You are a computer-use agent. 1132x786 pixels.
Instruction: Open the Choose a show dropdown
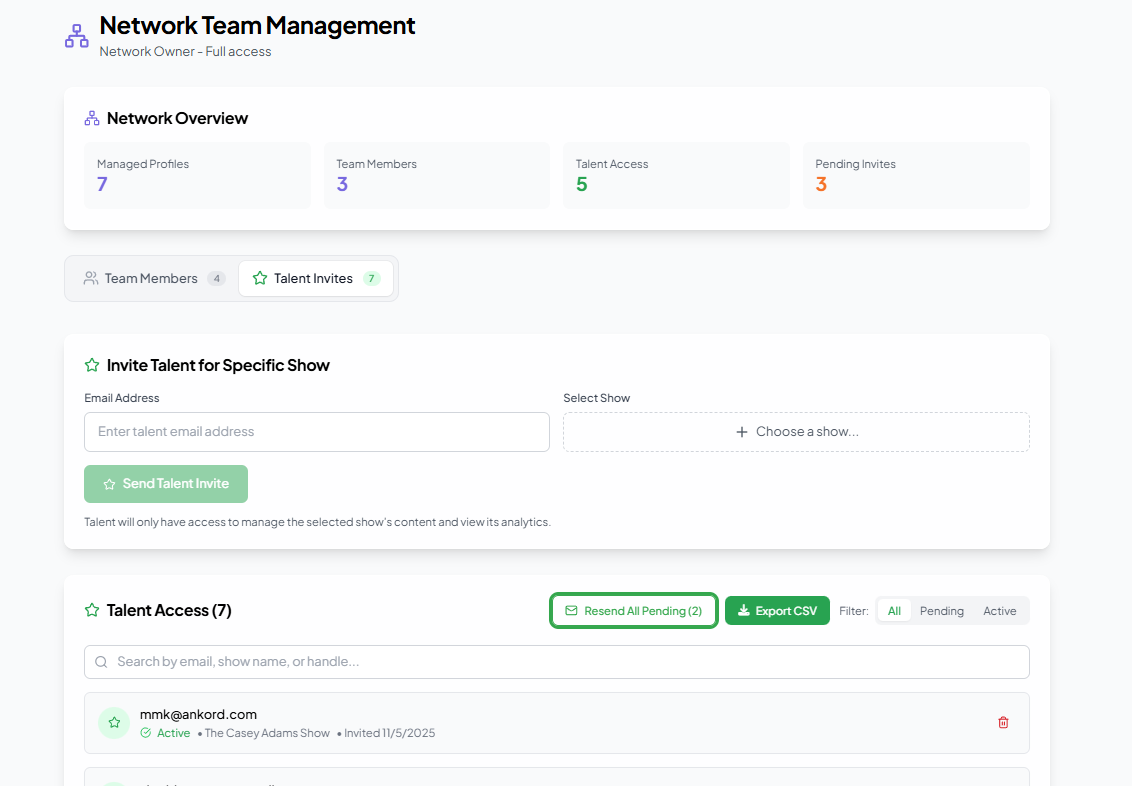pos(795,431)
